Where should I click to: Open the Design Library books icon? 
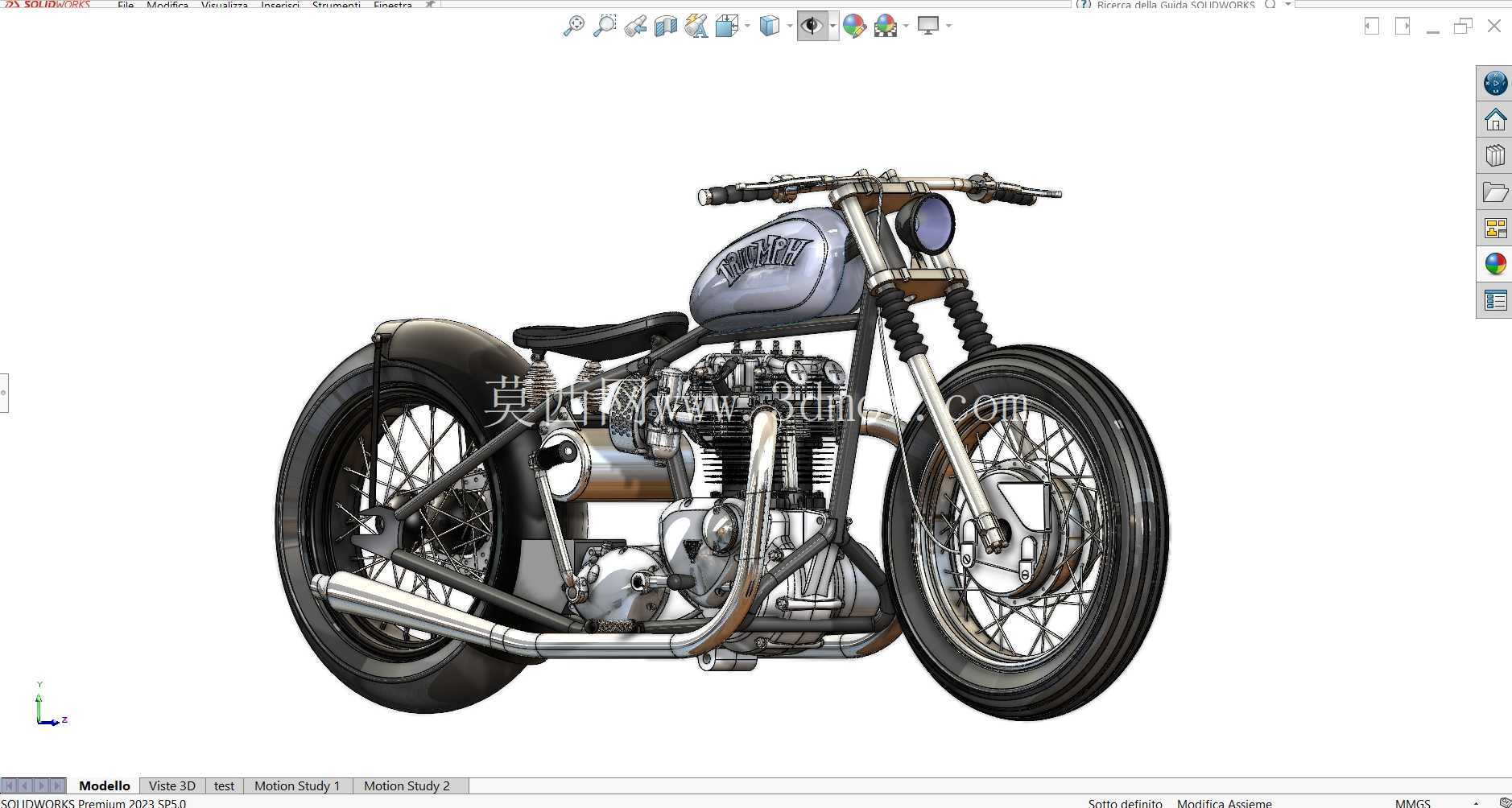[1495, 155]
